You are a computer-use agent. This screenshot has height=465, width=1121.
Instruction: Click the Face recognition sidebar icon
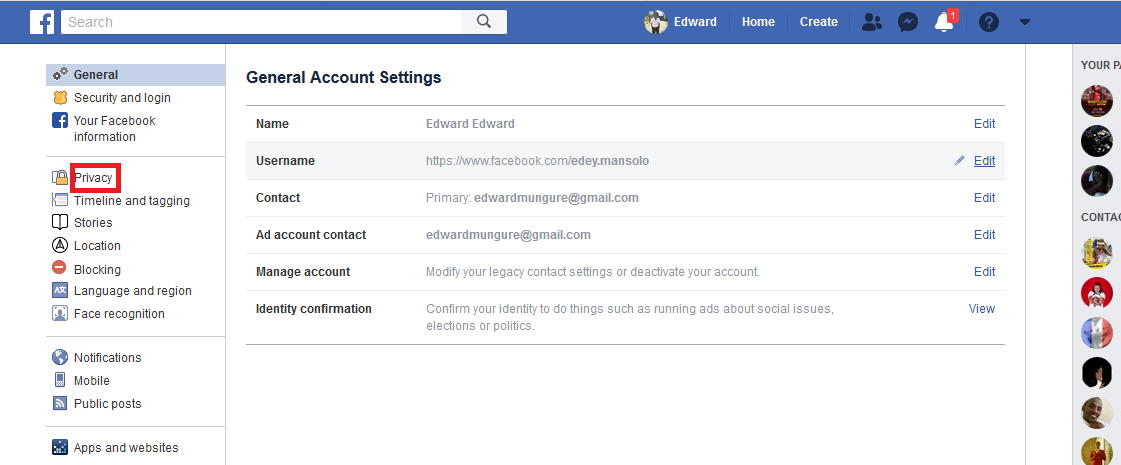click(60, 313)
